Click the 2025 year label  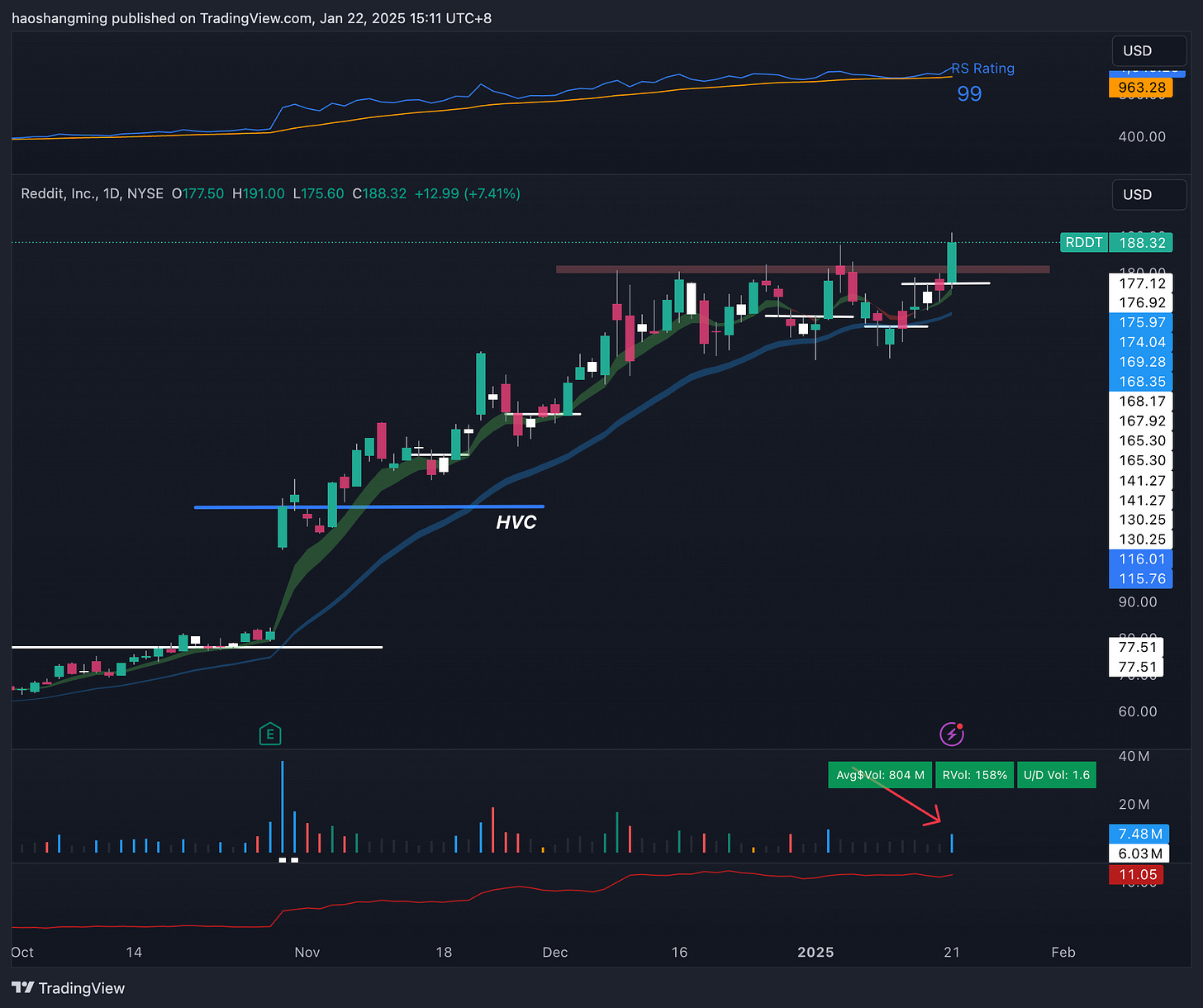click(815, 953)
